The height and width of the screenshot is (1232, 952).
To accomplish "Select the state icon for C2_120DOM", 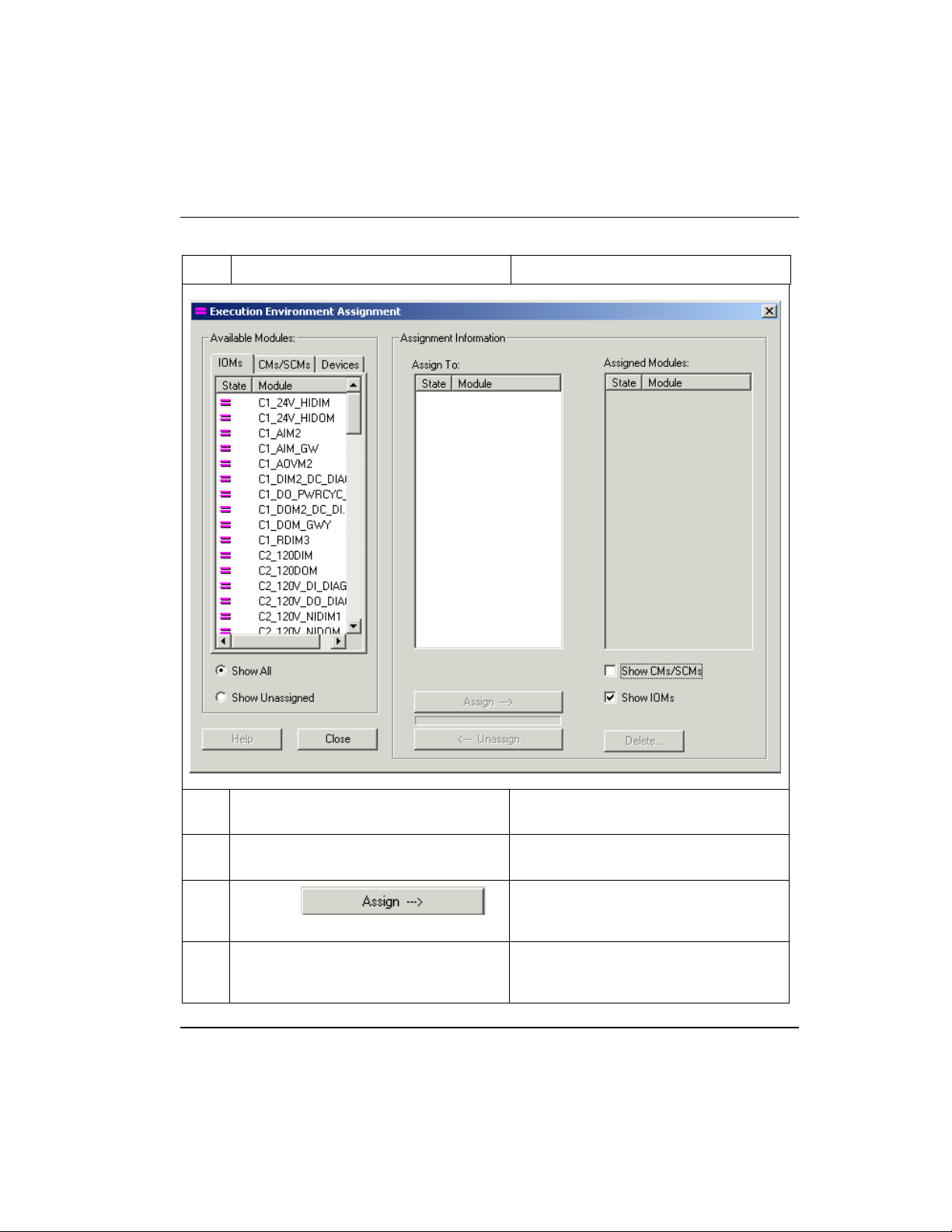I will pyautogui.click(x=225, y=571).
